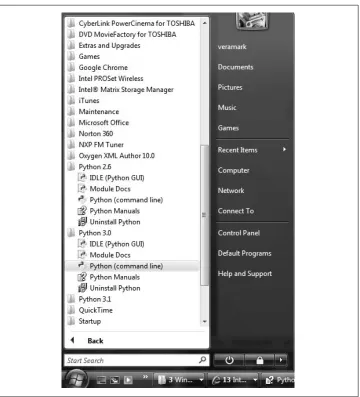The height and width of the screenshot is (397, 360).
Task: Click the user account picture
Action: click(252, 21)
